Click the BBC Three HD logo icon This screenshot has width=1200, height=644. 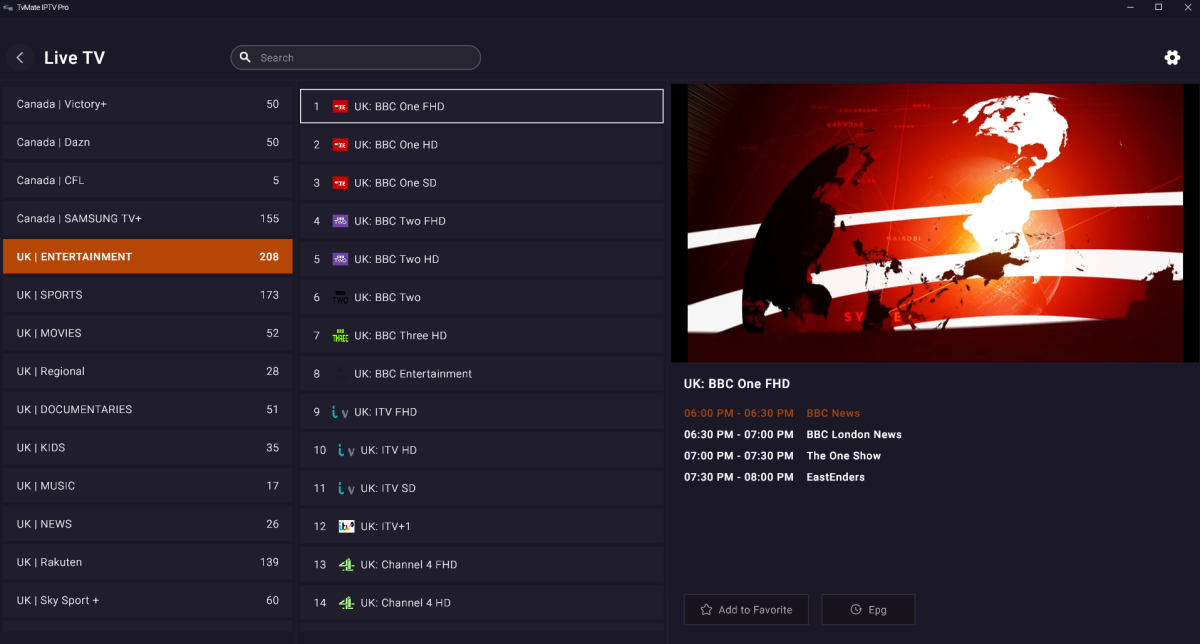click(340, 336)
